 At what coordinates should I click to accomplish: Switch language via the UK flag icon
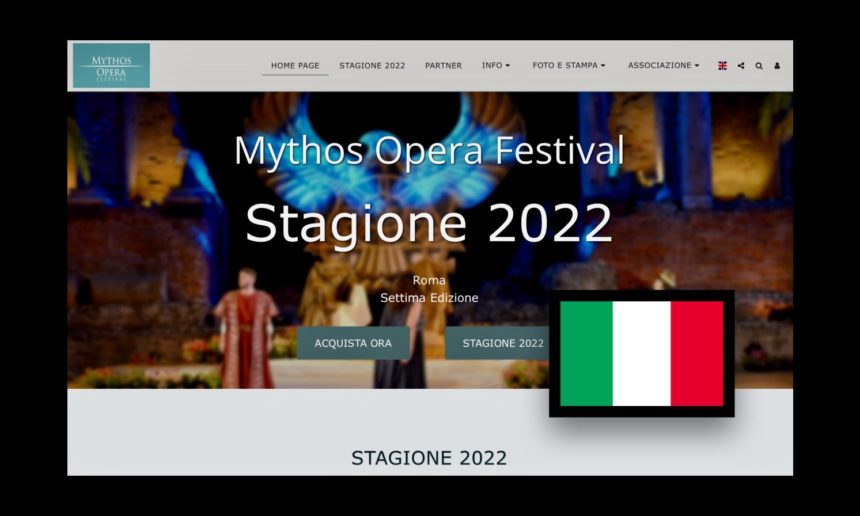[x=722, y=66]
